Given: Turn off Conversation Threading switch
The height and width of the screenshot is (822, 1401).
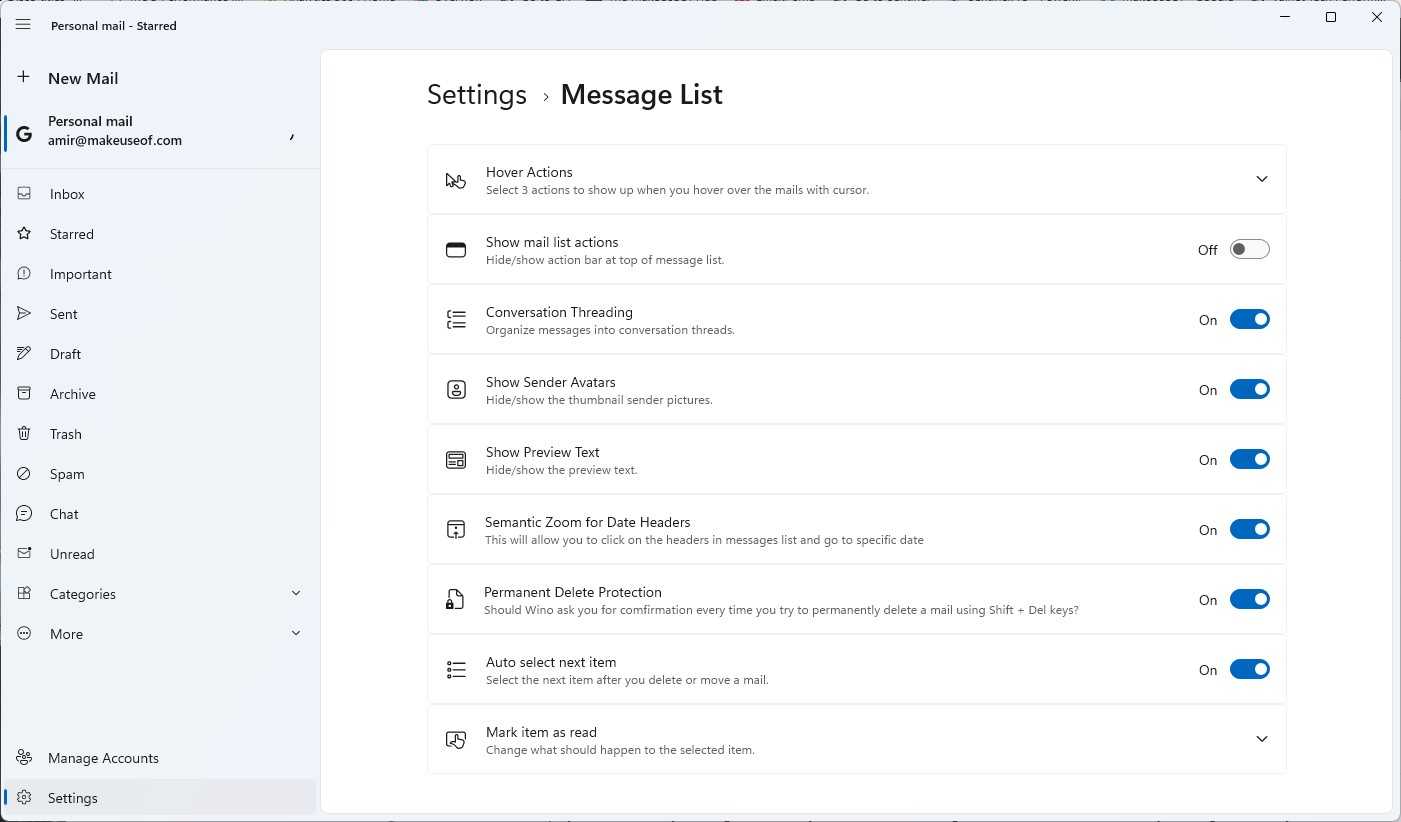Looking at the screenshot, I should click(x=1250, y=319).
